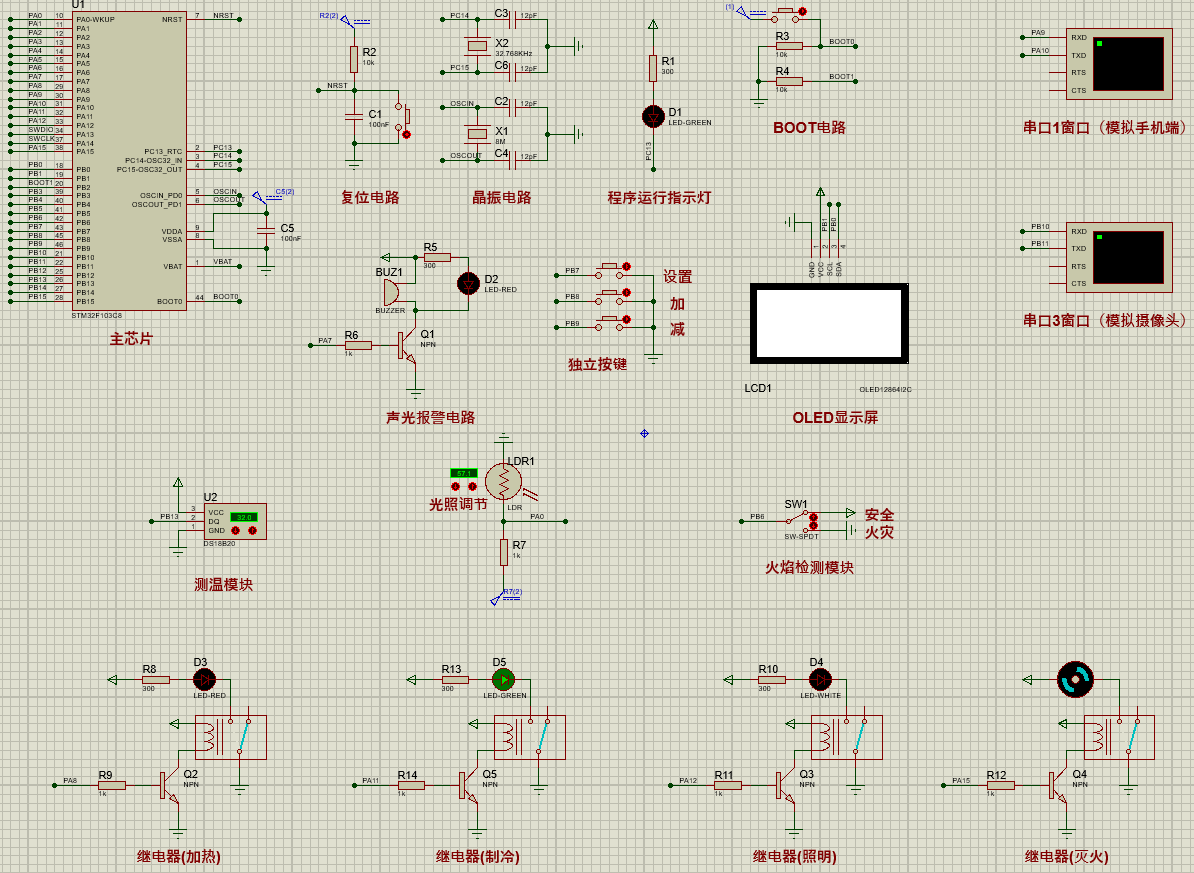Select lighting relay white LED D4
The image size is (1194, 873).
tap(820, 680)
